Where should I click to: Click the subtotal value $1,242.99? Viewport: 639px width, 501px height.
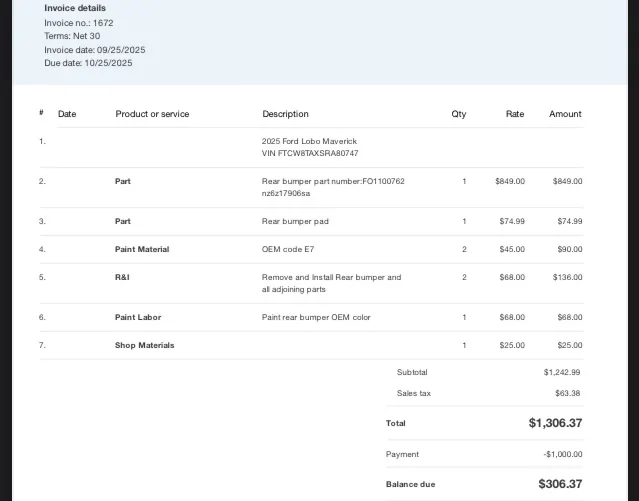click(562, 372)
